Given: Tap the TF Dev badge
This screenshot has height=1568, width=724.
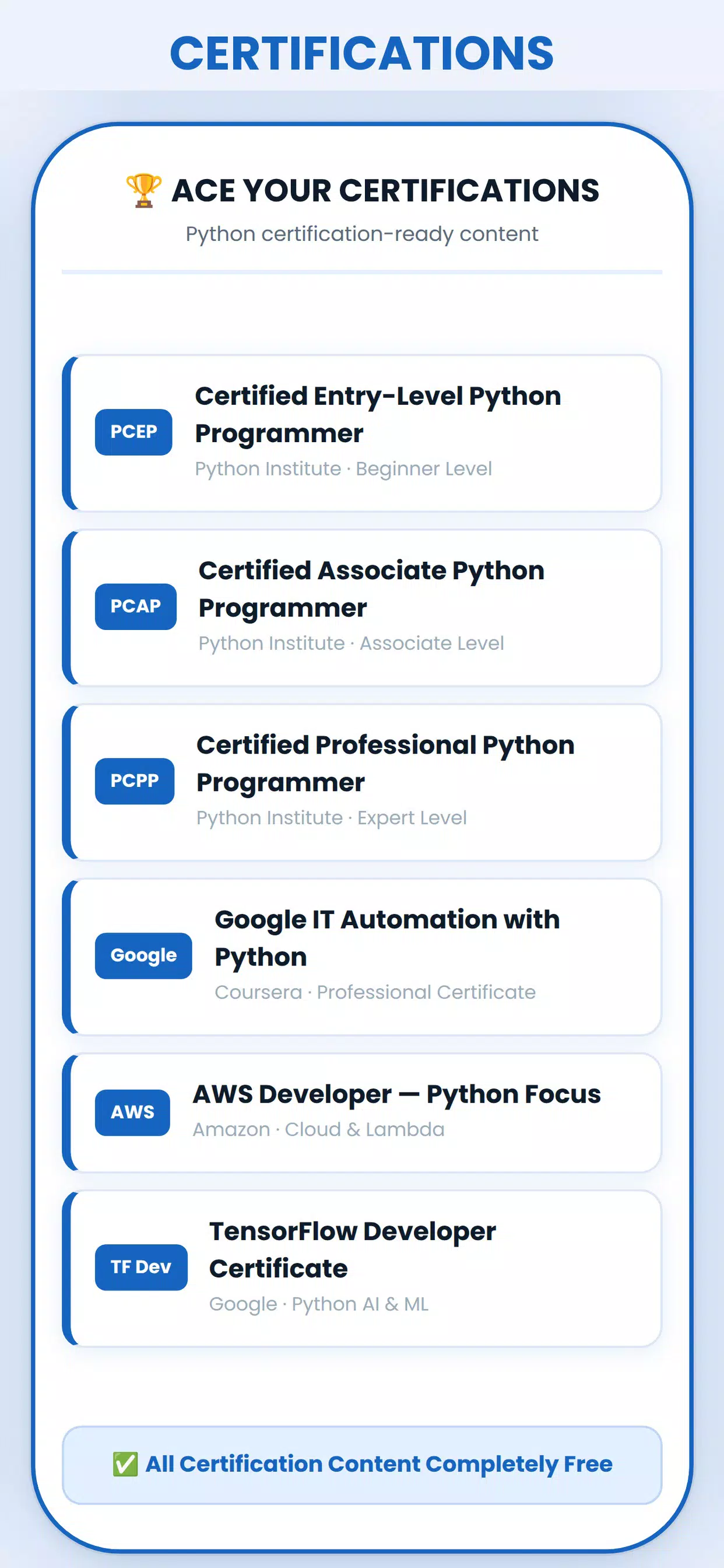Looking at the screenshot, I should tap(141, 1268).
